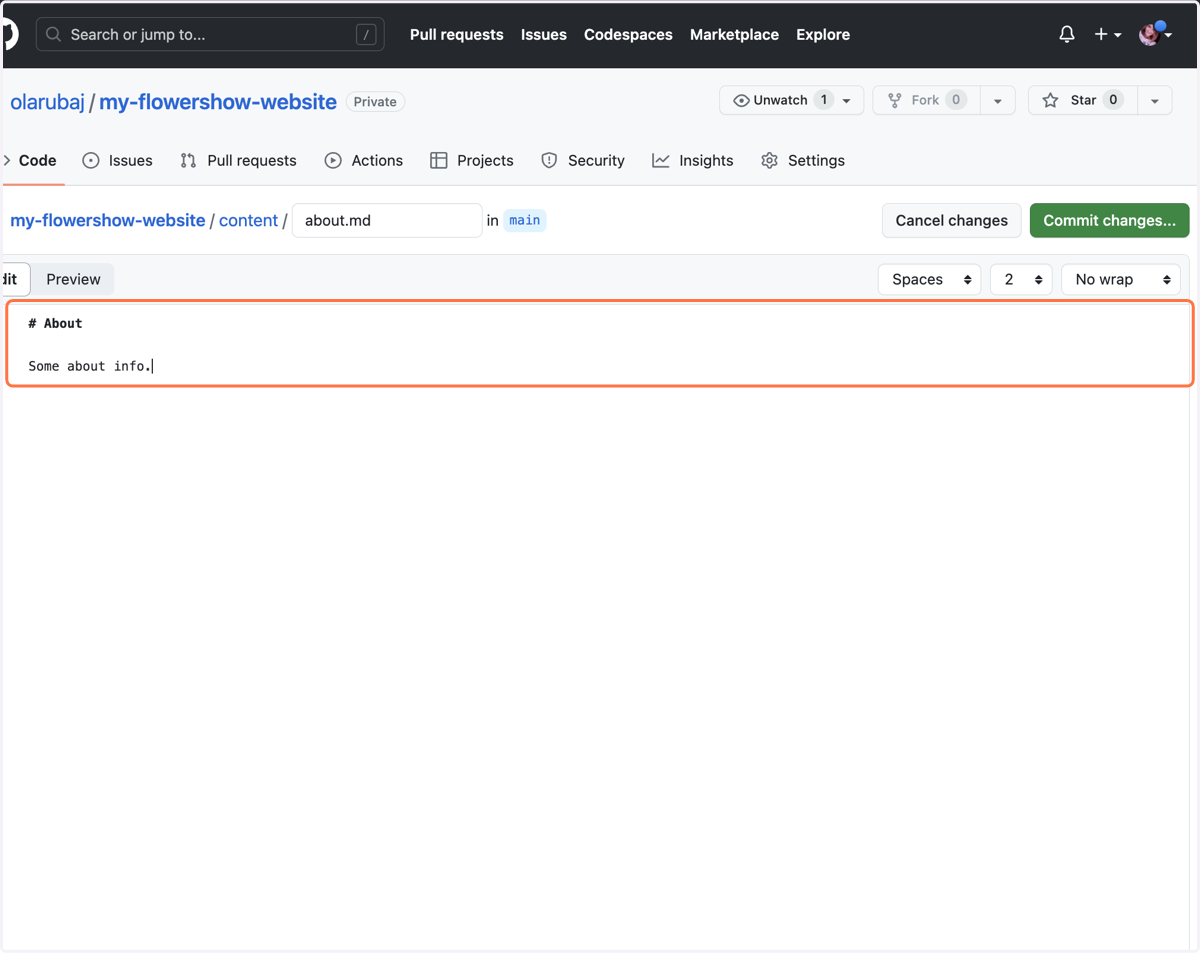The width and height of the screenshot is (1200, 953).
Task: Click the GitHub logo
Action: tap(9, 34)
